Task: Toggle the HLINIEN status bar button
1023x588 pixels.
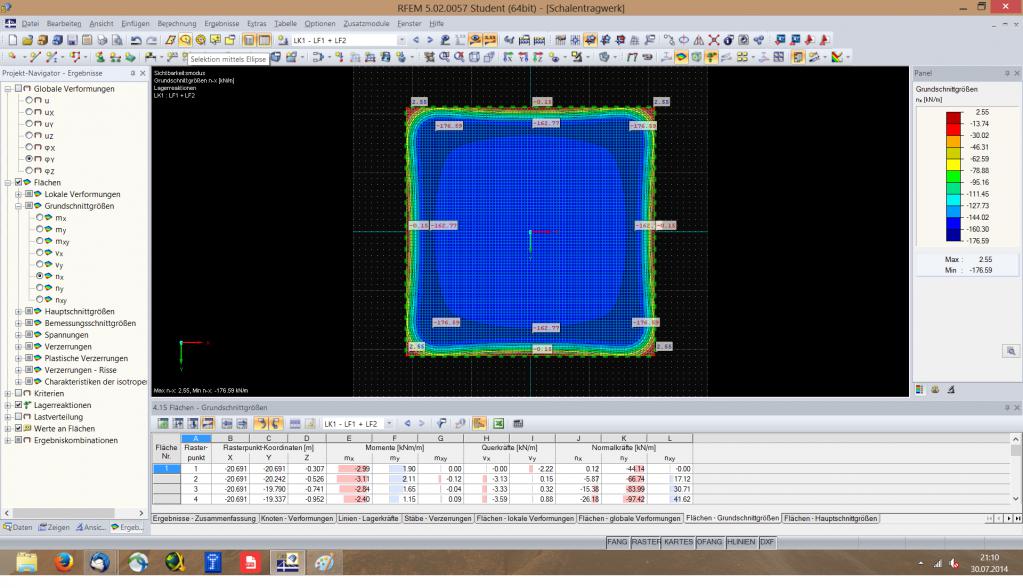Action: (741, 542)
